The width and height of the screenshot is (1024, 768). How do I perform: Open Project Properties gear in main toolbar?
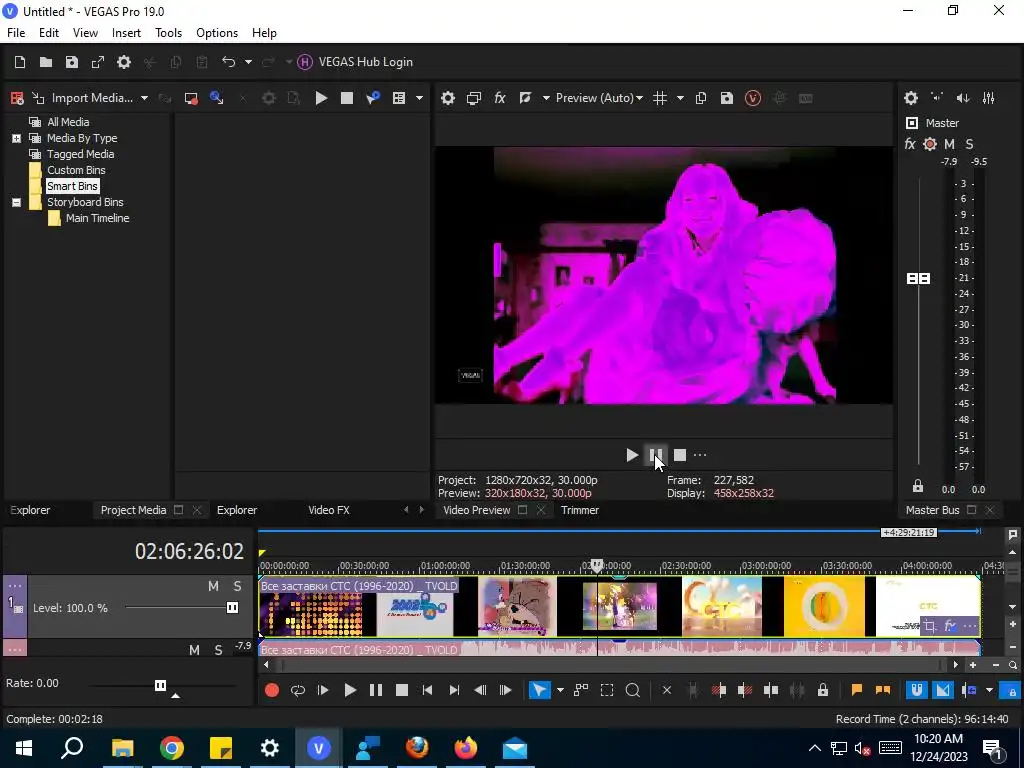[123, 62]
